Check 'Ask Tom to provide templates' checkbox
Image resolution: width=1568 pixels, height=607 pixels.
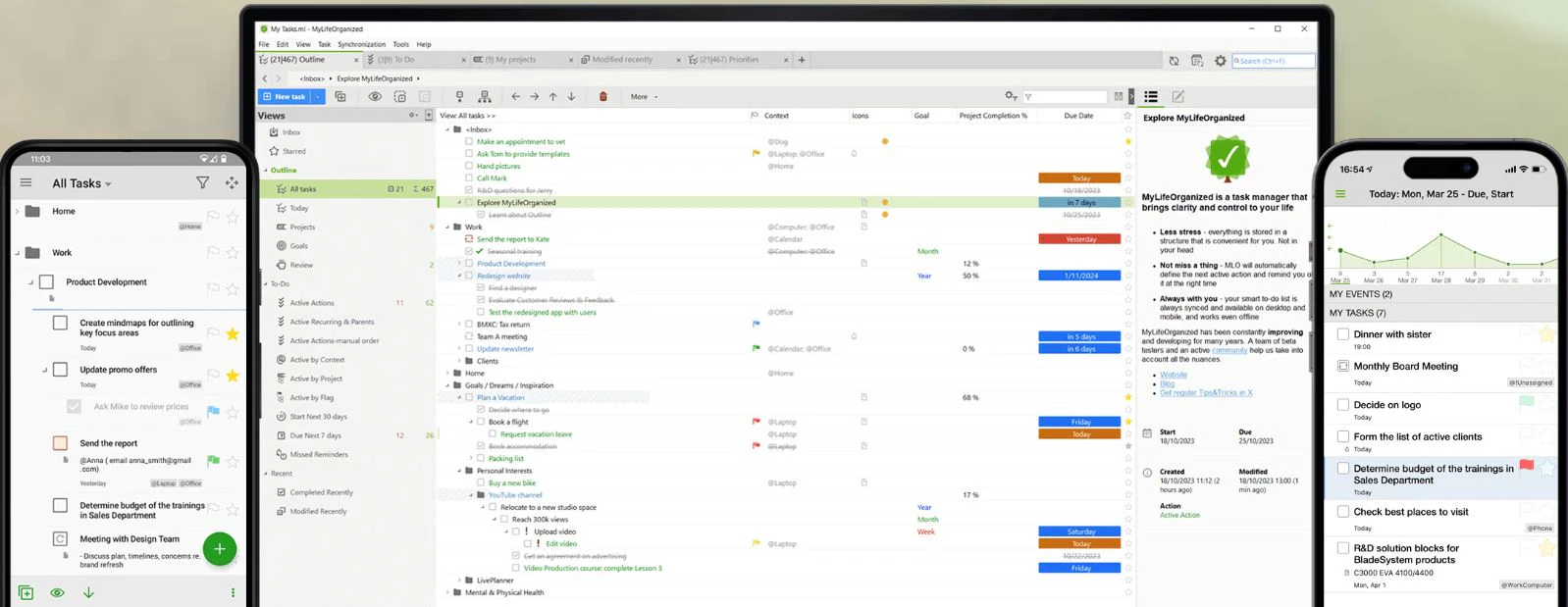click(469, 154)
